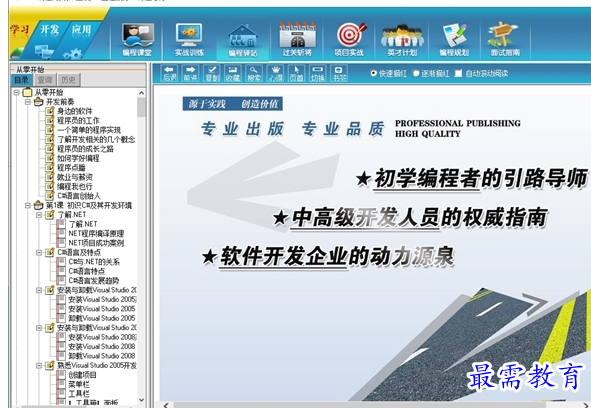Open 程序员的成长之路 topic
This screenshot has width=591, height=408.
(x=85, y=149)
